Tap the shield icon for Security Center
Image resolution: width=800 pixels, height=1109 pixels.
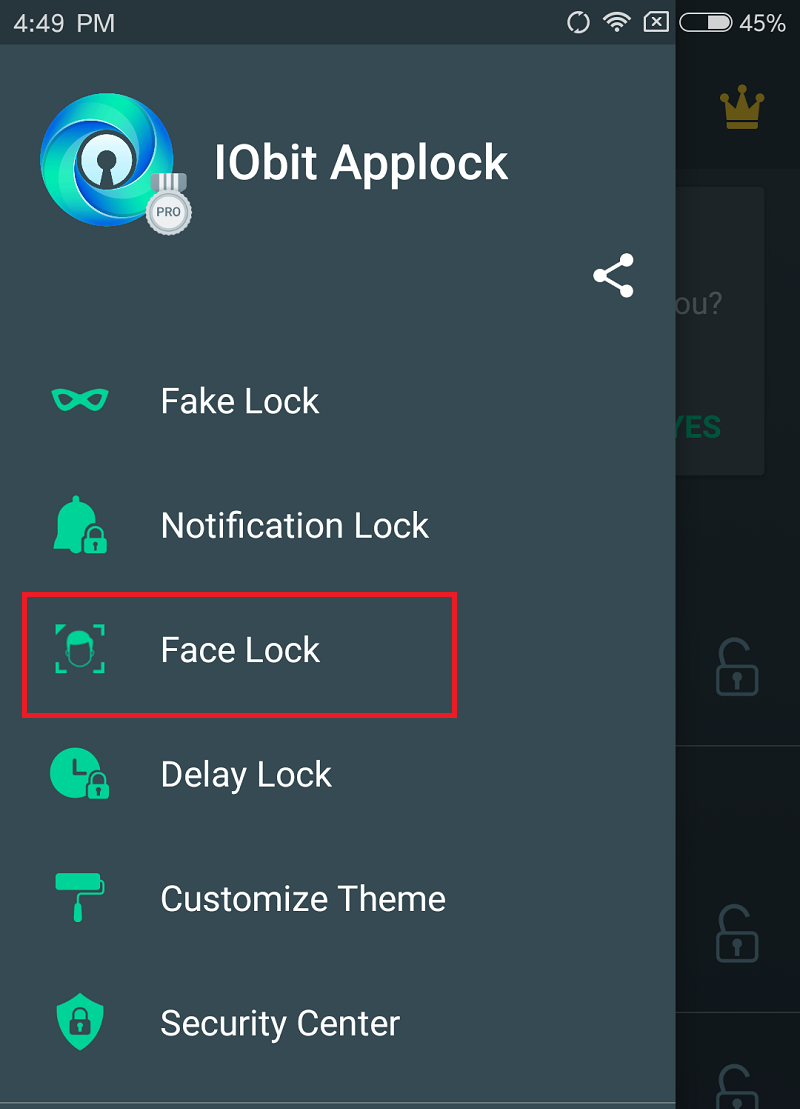coord(79,1021)
